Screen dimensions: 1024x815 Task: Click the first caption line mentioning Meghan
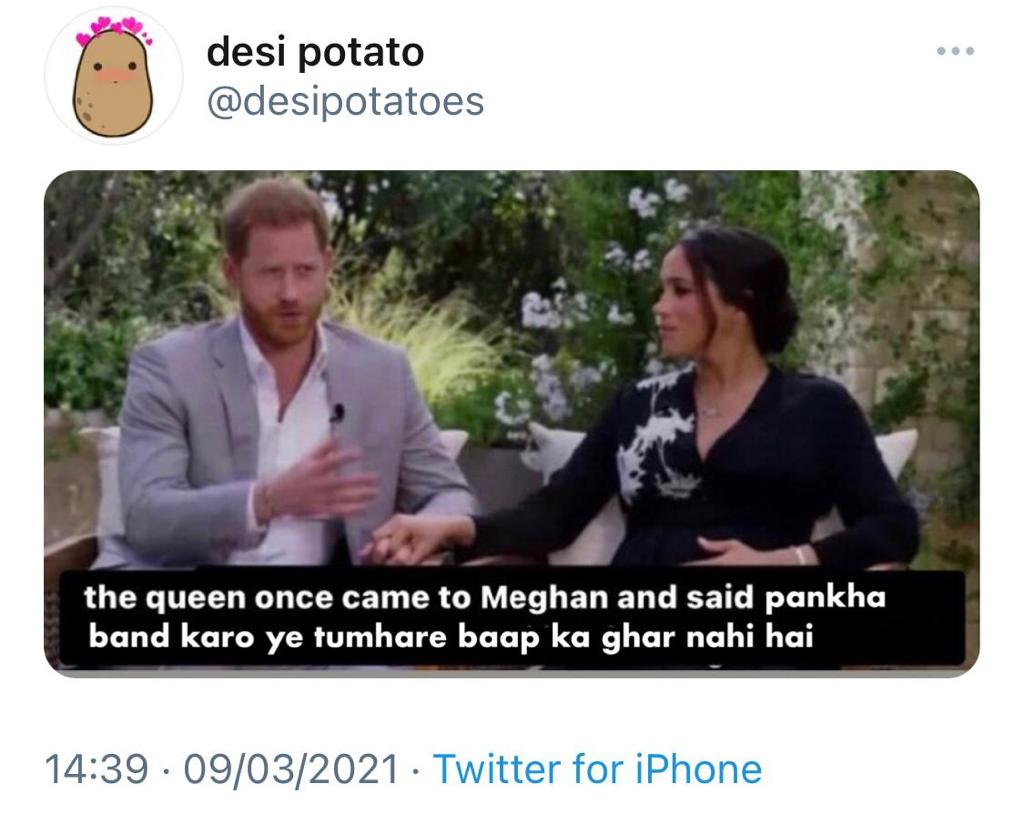[x=485, y=598]
